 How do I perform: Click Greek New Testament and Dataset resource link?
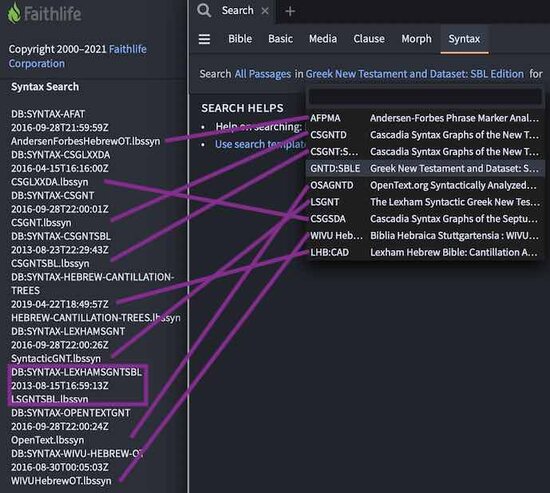[x=415, y=74]
